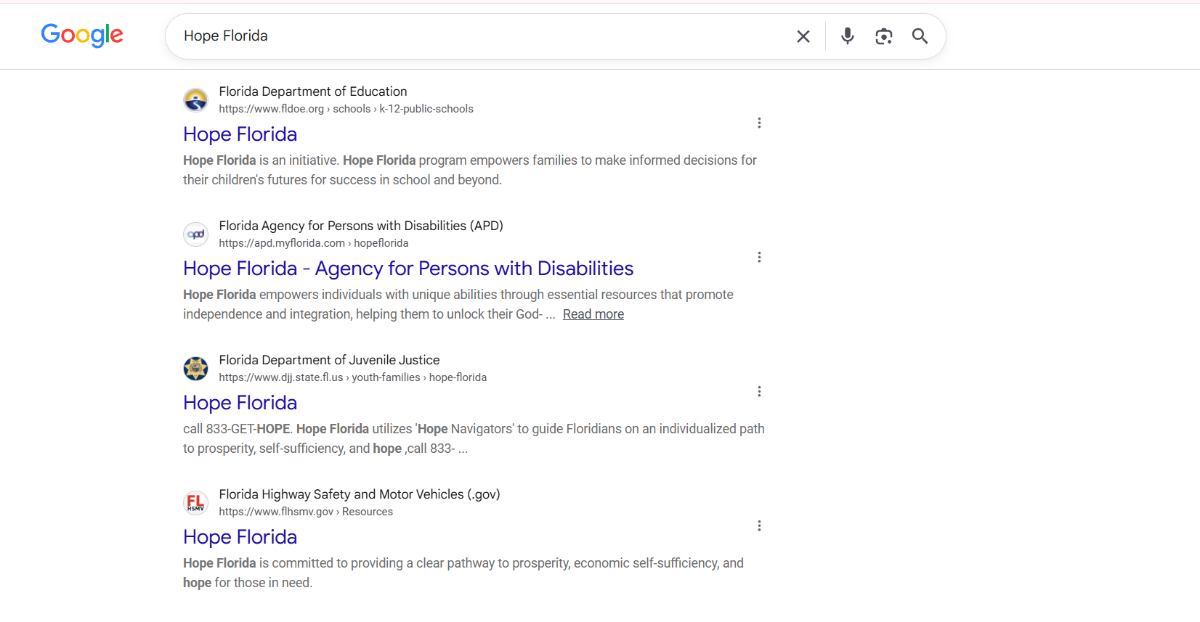
Task: Click the magnifying glass search button
Action: pos(920,36)
